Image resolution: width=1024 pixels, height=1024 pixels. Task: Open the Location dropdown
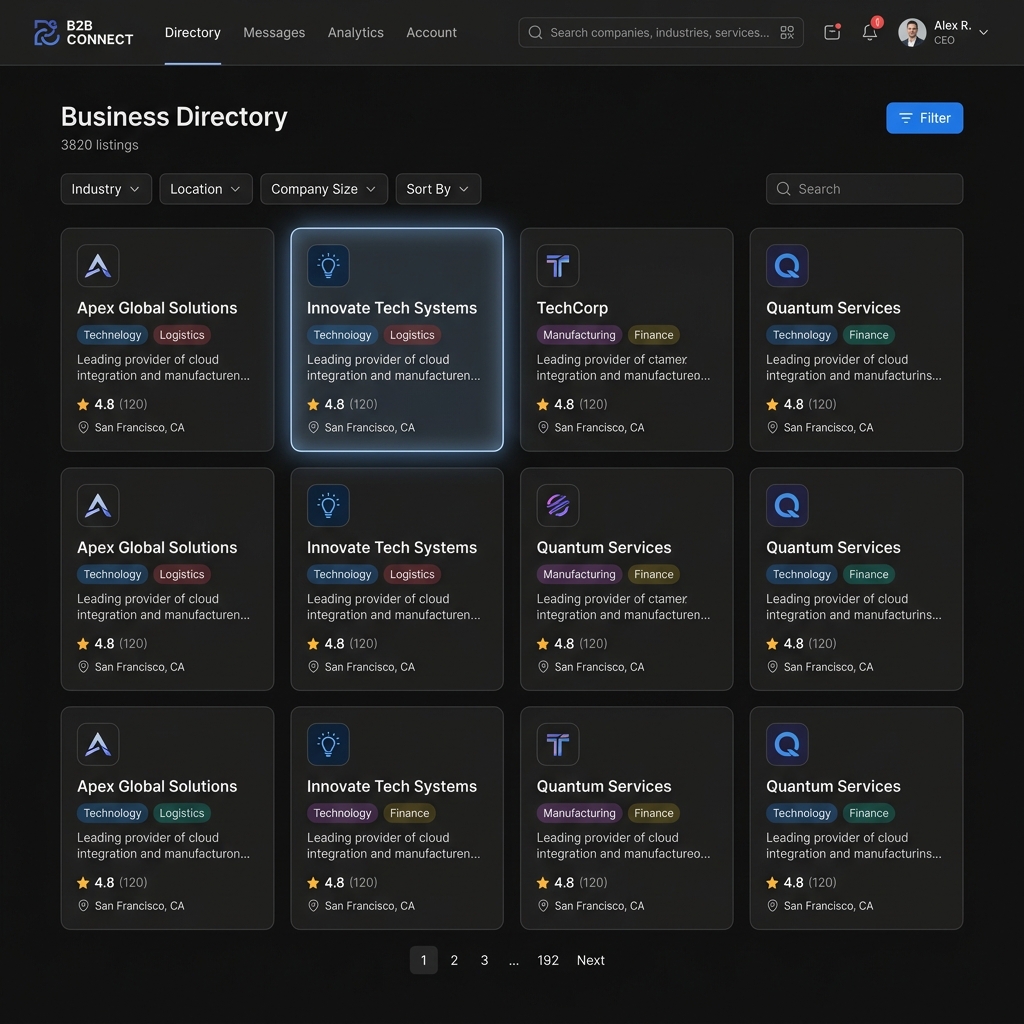click(x=206, y=189)
